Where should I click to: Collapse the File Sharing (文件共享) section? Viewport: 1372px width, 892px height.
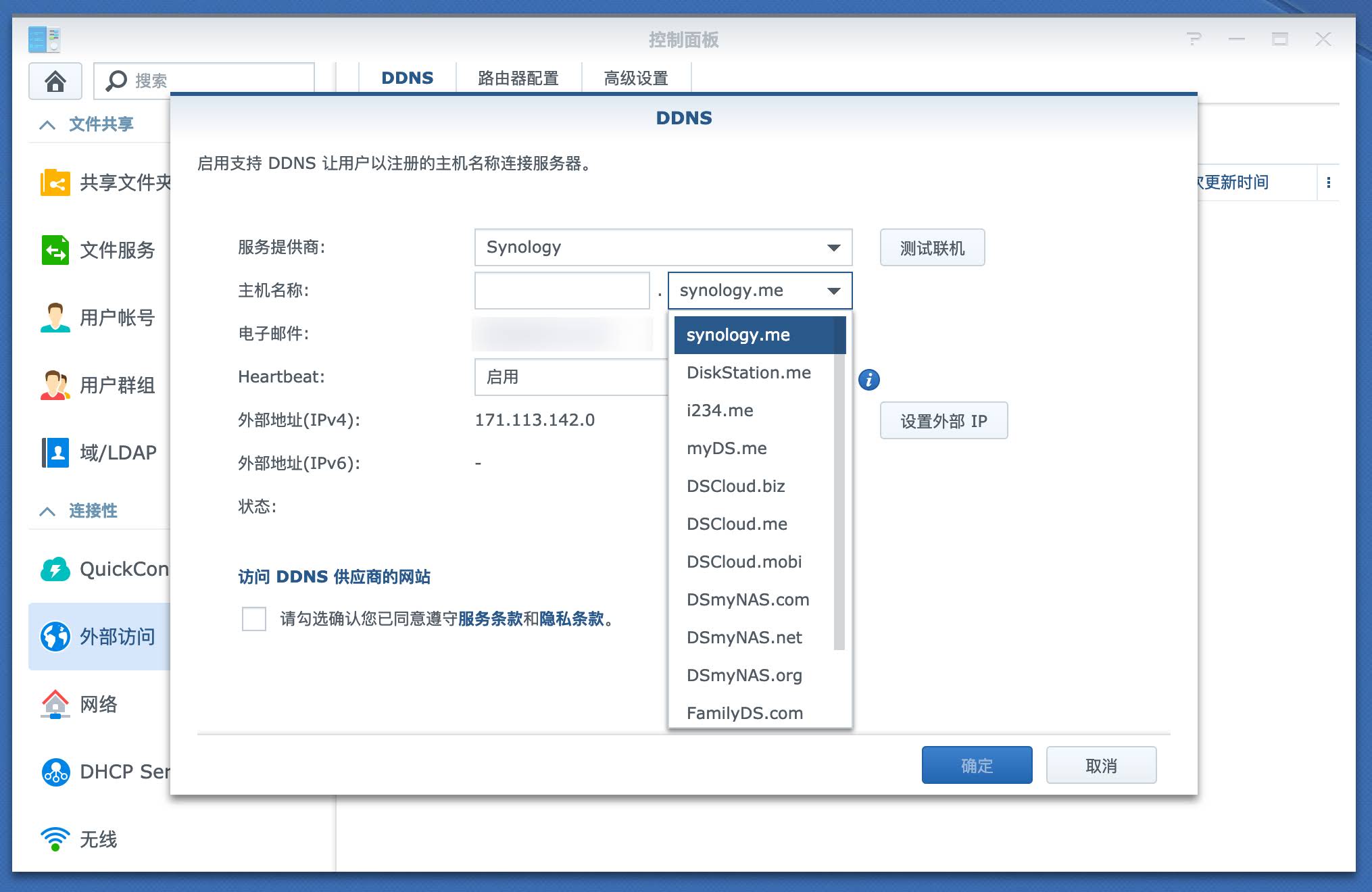47,124
